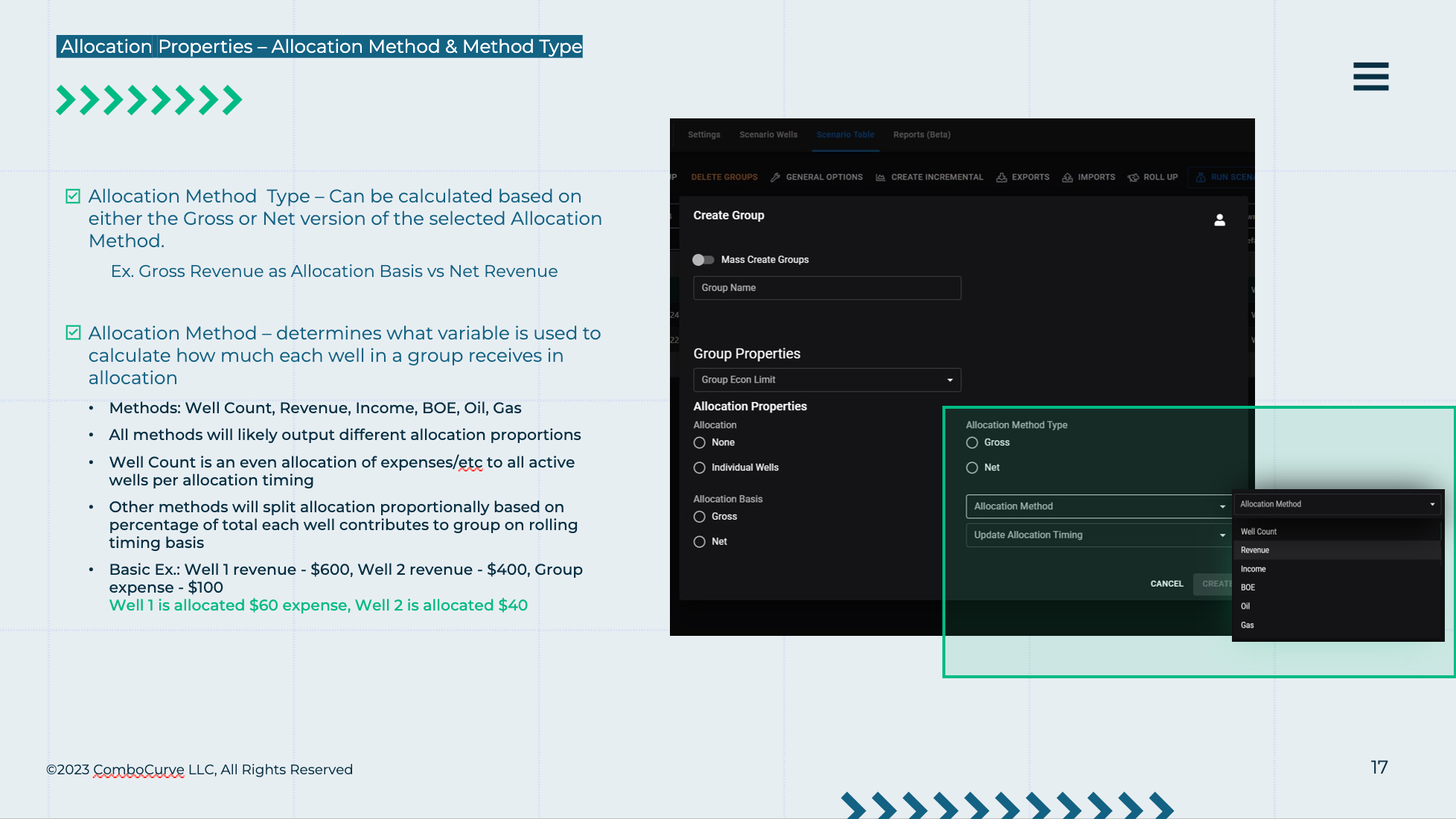The width and height of the screenshot is (1456, 819).
Task: Click the Exports icon
Action: coord(1002,177)
